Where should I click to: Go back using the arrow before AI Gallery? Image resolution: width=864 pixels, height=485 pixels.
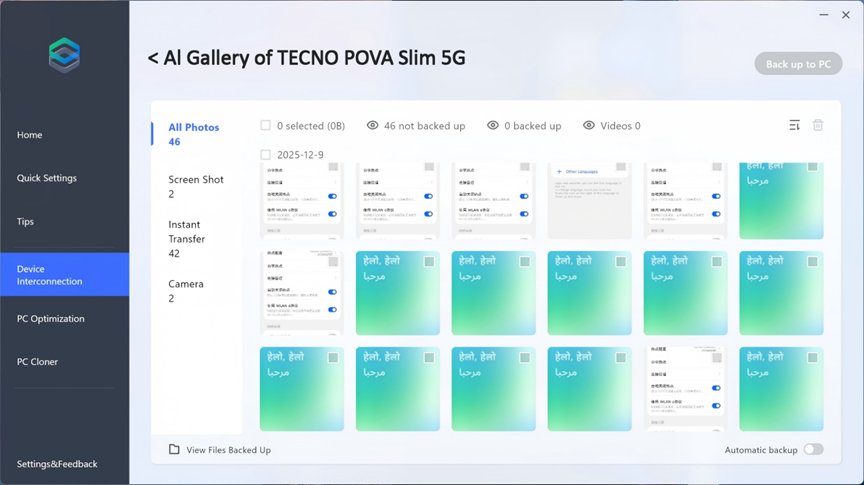click(153, 59)
